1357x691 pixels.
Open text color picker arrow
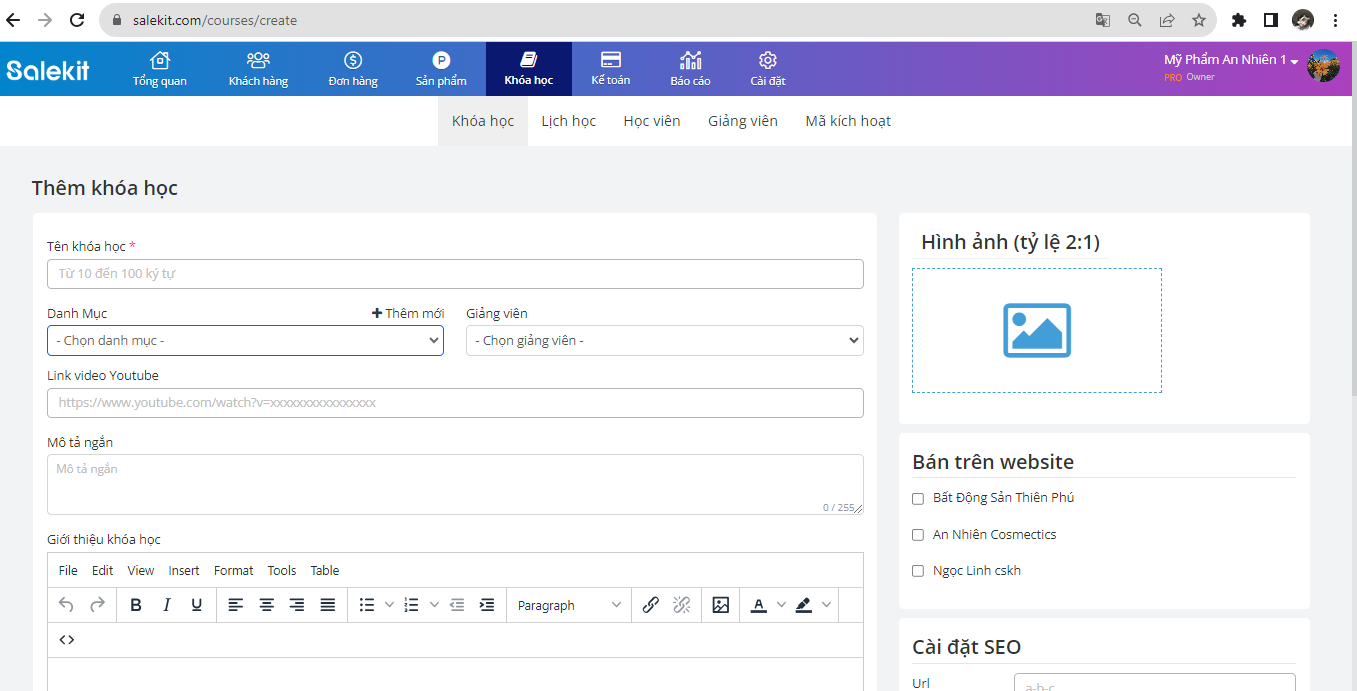pyautogui.click(x=781, y=605)
